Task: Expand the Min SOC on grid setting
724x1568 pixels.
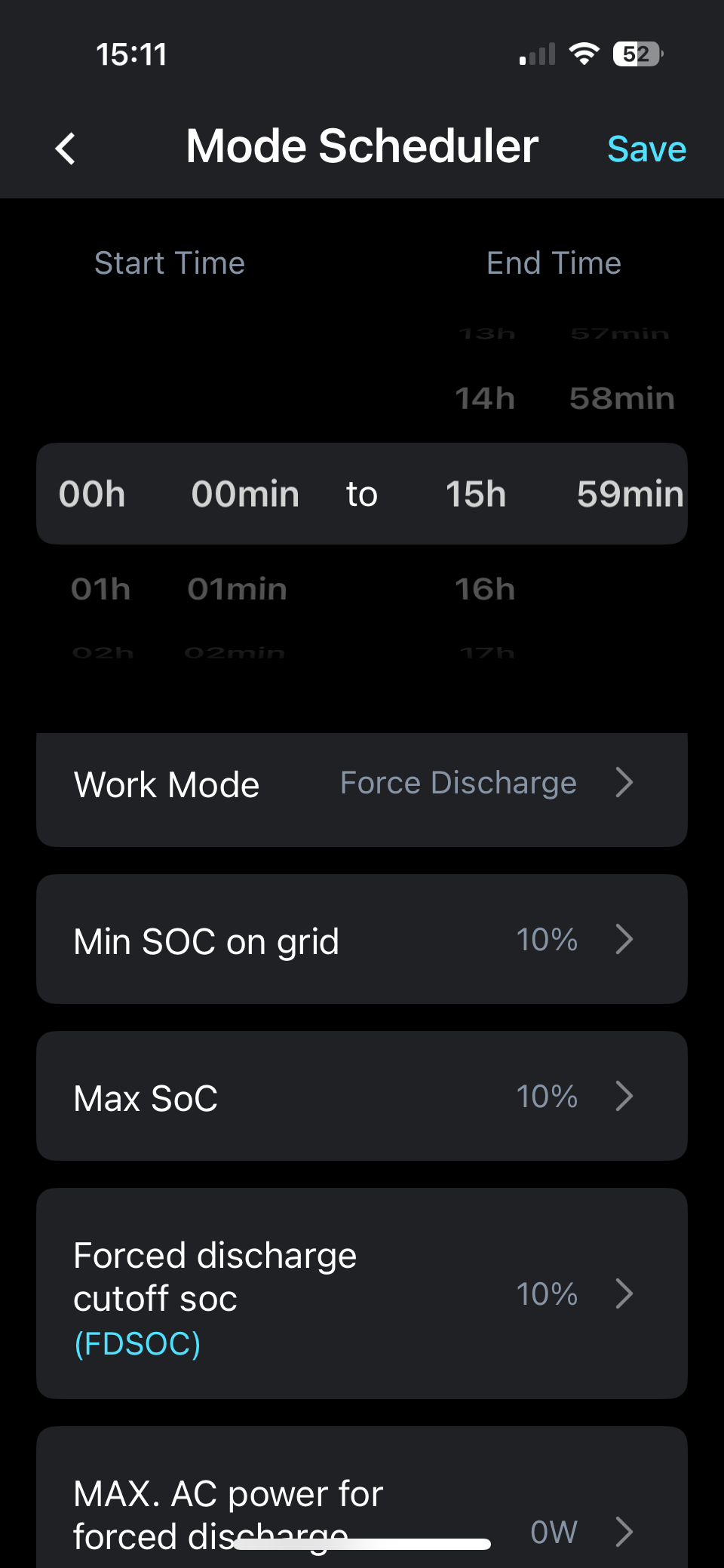Action: click(624, 940)
